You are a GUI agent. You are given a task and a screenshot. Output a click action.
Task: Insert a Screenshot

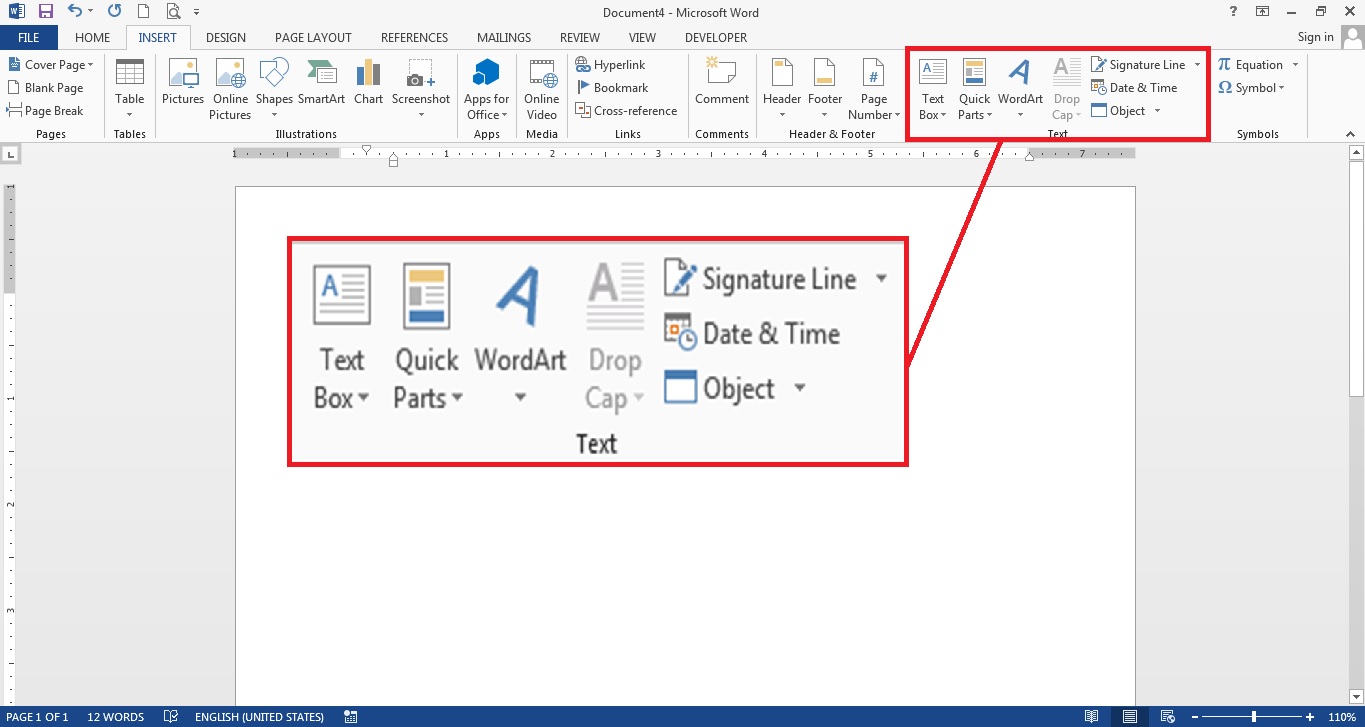tap(420, 88)
